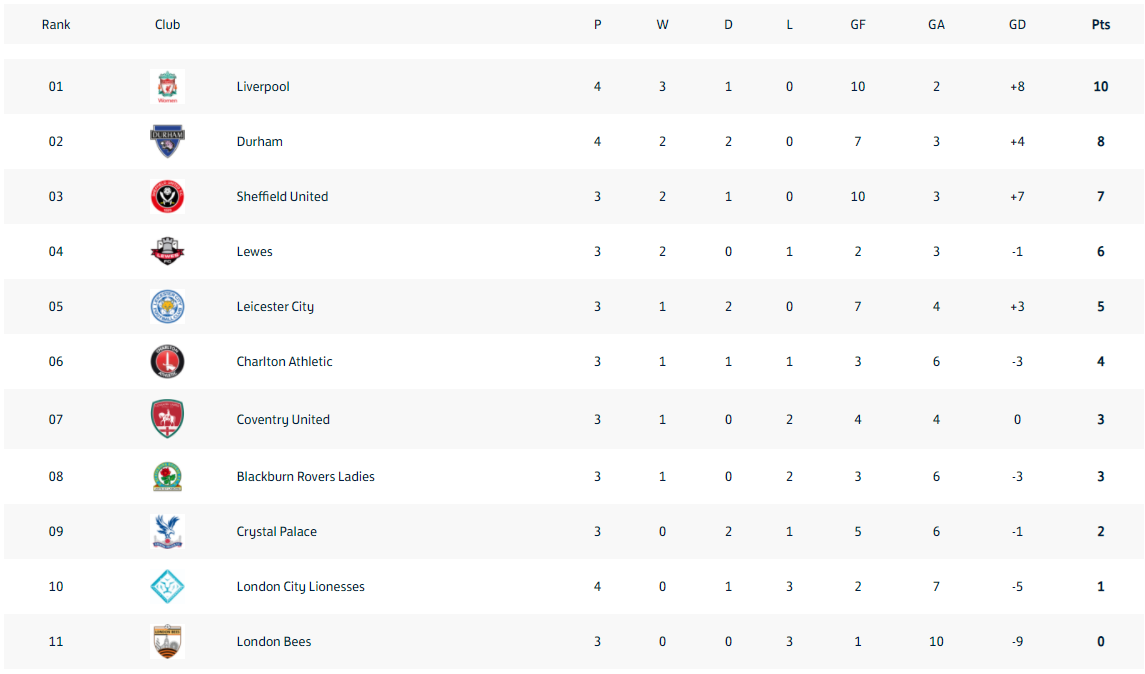Select the London City Lionesses name
This screenshot has height=674, width=1145.
300,586
